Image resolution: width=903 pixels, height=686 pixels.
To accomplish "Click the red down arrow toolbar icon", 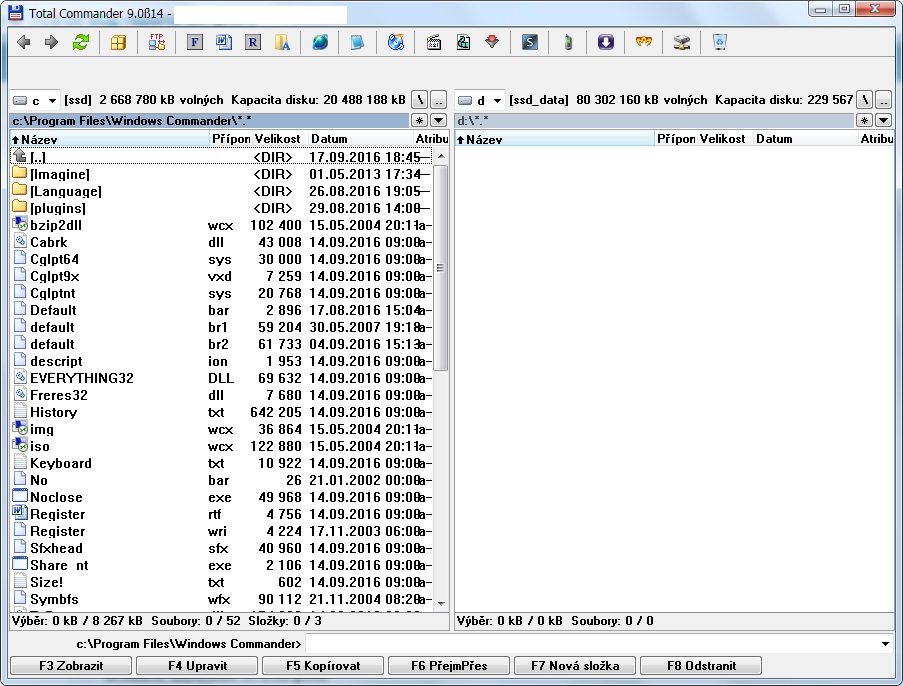I will tap(492, 42).
